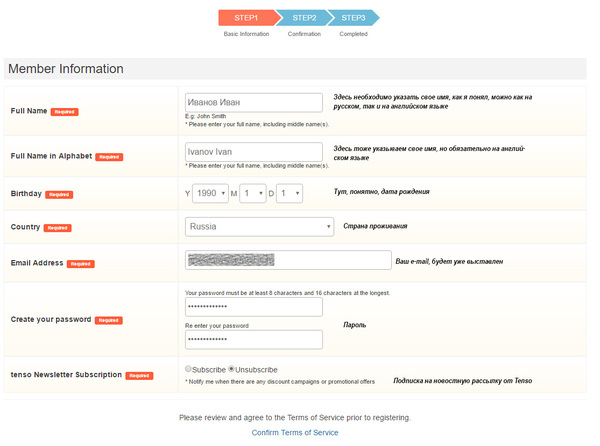Image resolution: width=600 pixels, height=446 pixels.
Task: Open the Birthday year dropdown
Action: (x=210, y=192)
